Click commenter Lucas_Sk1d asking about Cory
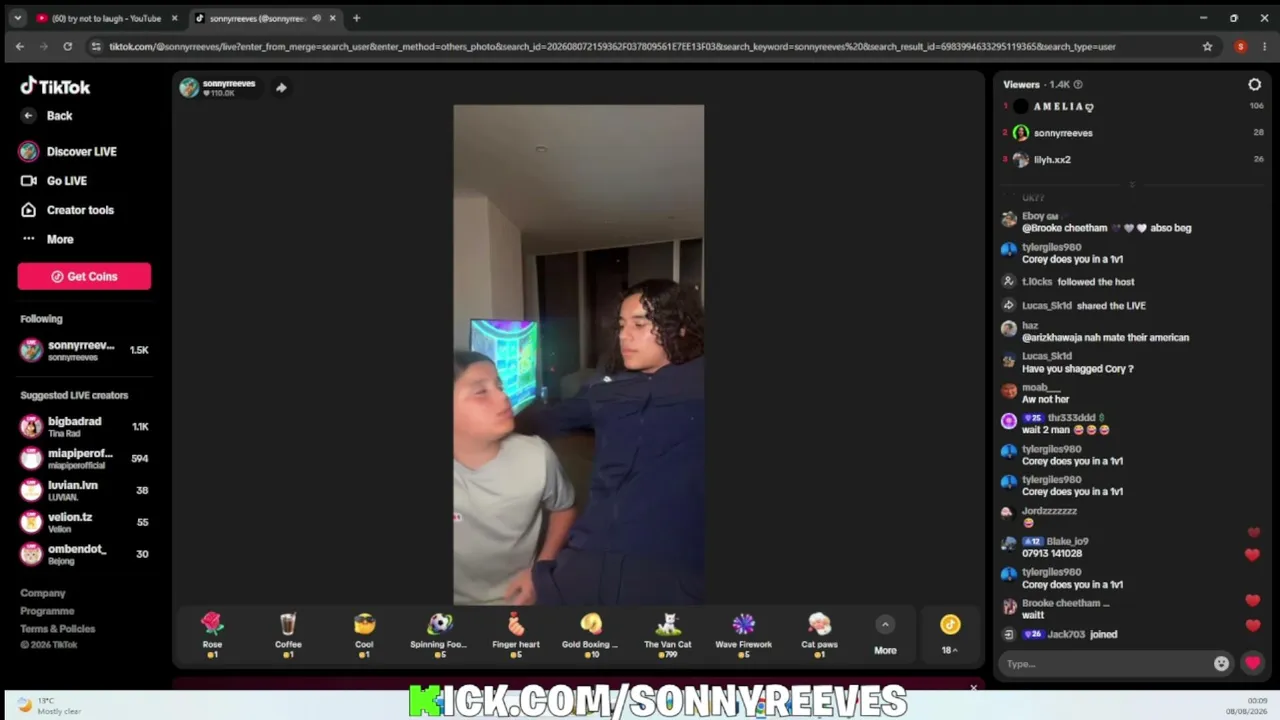 [1046, 356]
